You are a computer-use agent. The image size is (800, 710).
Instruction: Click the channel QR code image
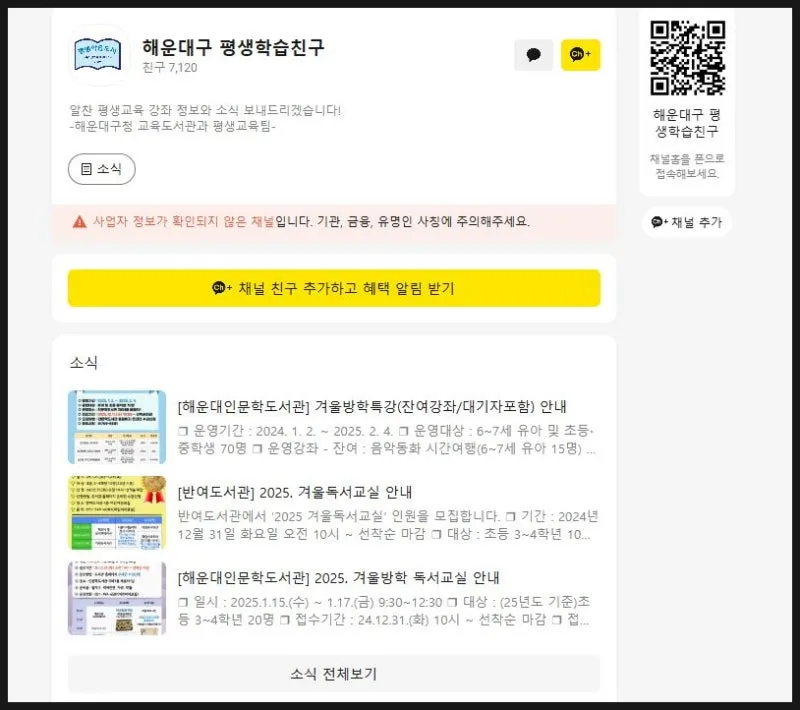click(x=686, y=57)
